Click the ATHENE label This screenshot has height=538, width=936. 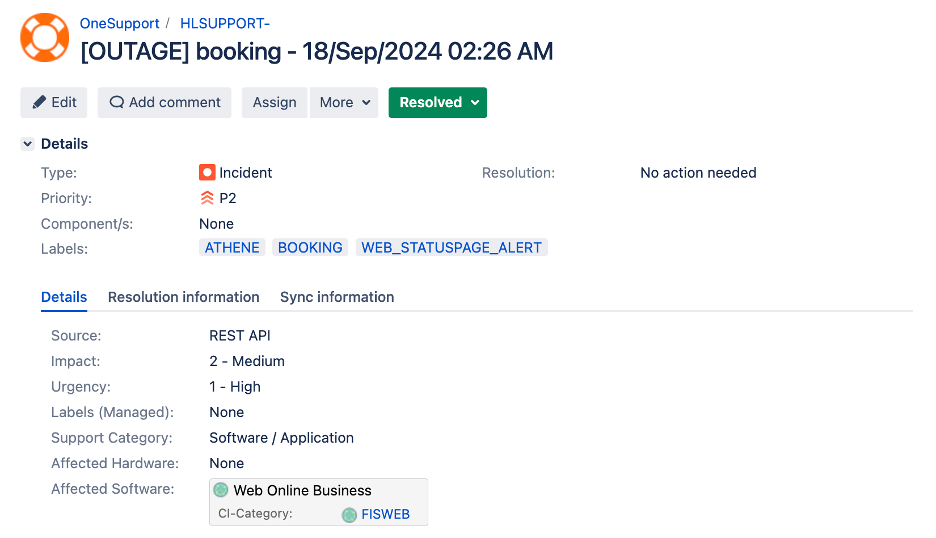tap(232, 248)
